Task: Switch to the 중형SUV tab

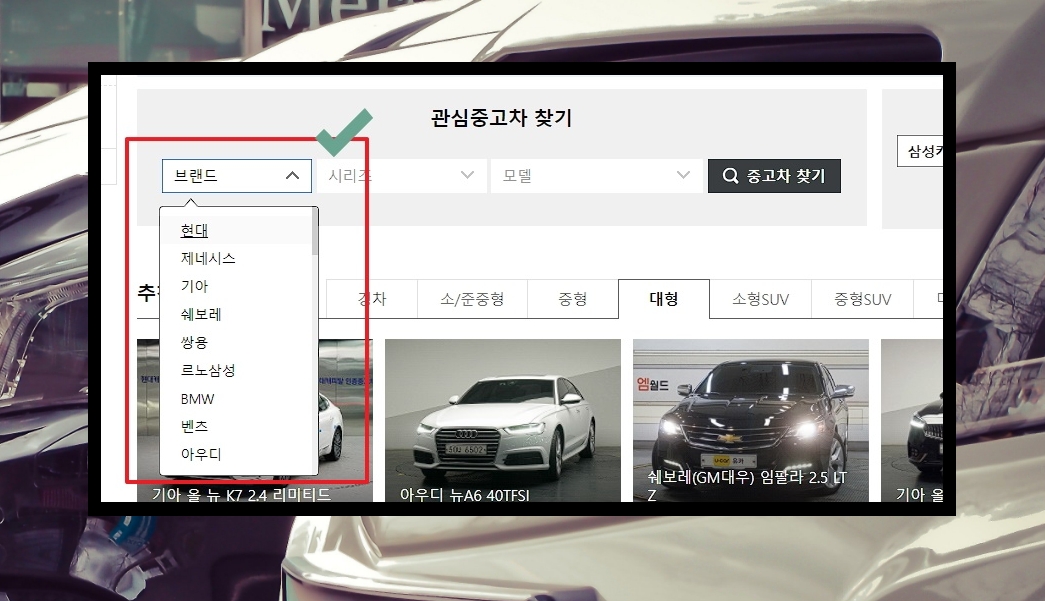Action: 862,299
